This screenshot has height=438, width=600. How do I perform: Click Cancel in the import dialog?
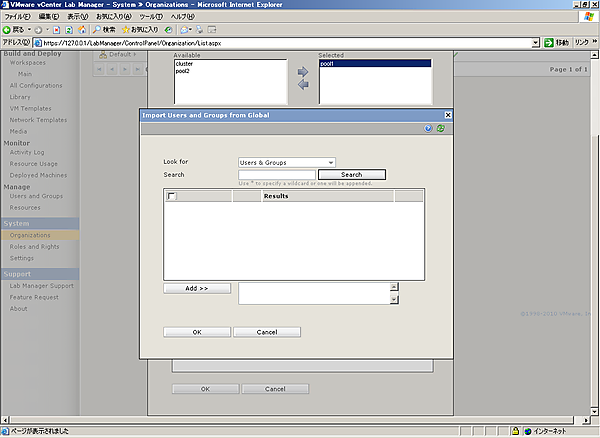[267, 332]
